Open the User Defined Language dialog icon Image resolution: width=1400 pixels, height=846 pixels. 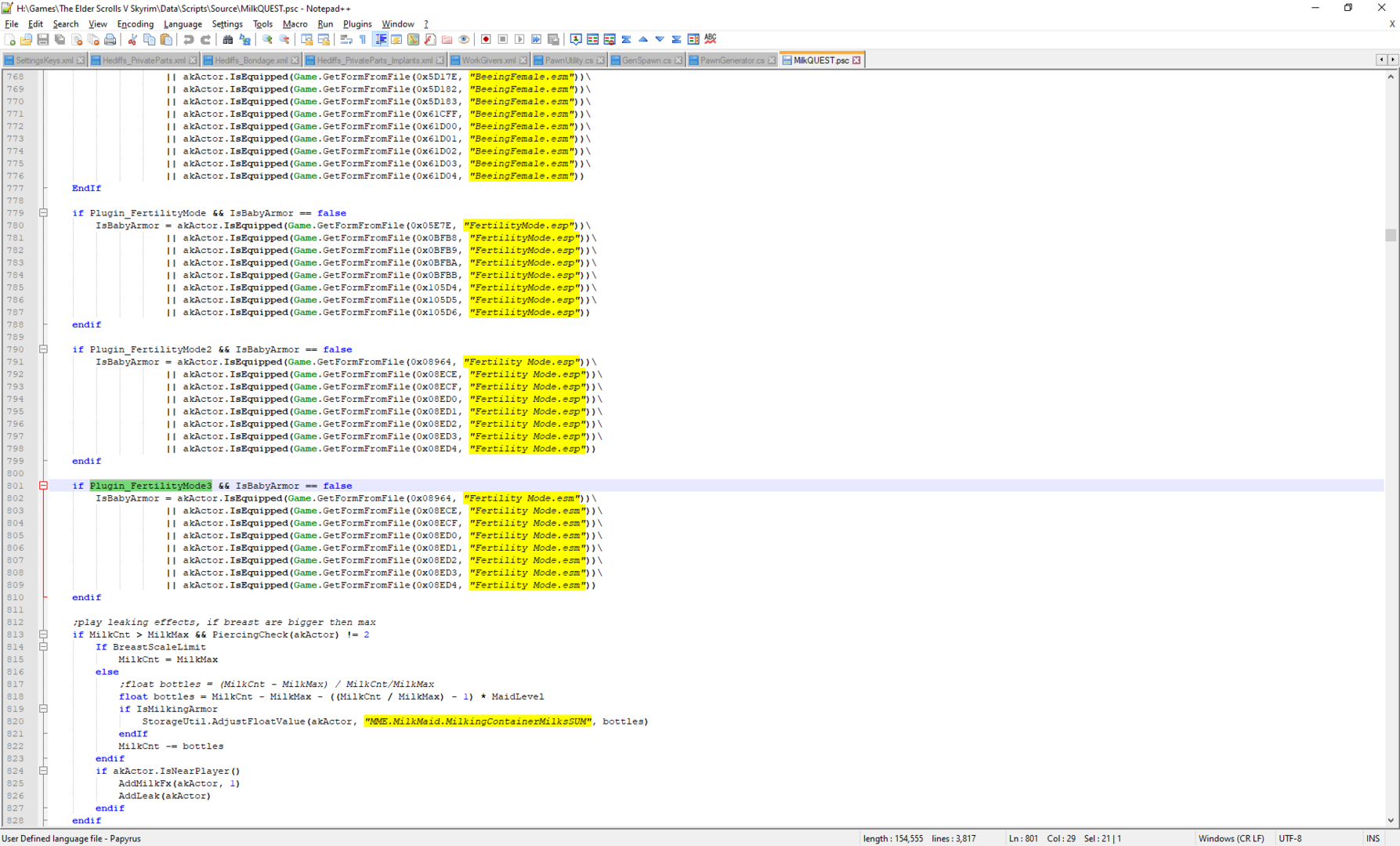click(396, 39)
